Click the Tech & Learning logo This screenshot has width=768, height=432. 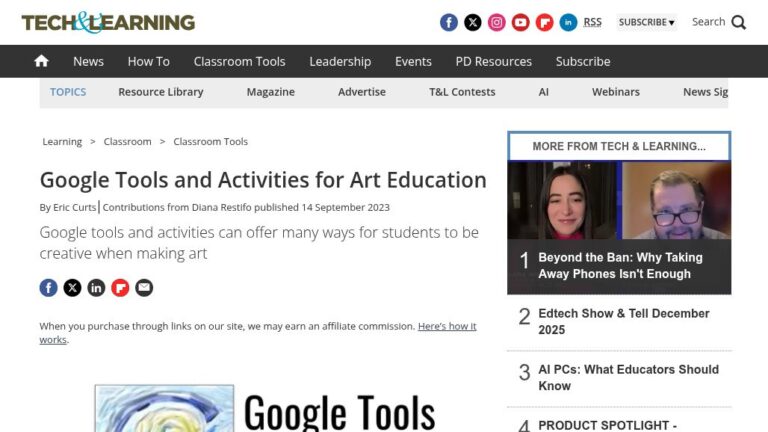click(108, 23)
